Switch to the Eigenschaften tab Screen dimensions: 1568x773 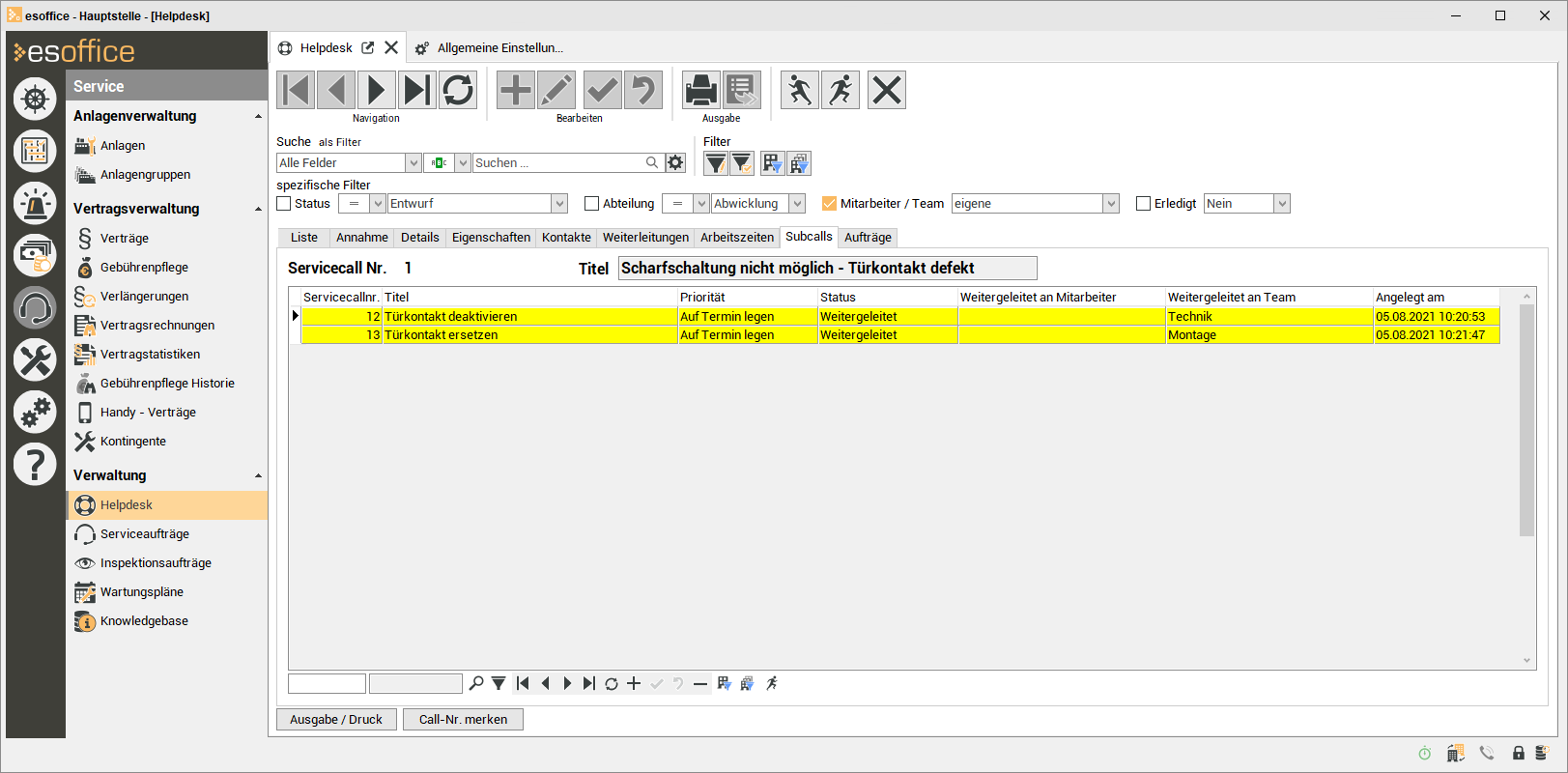pos(491,238)
